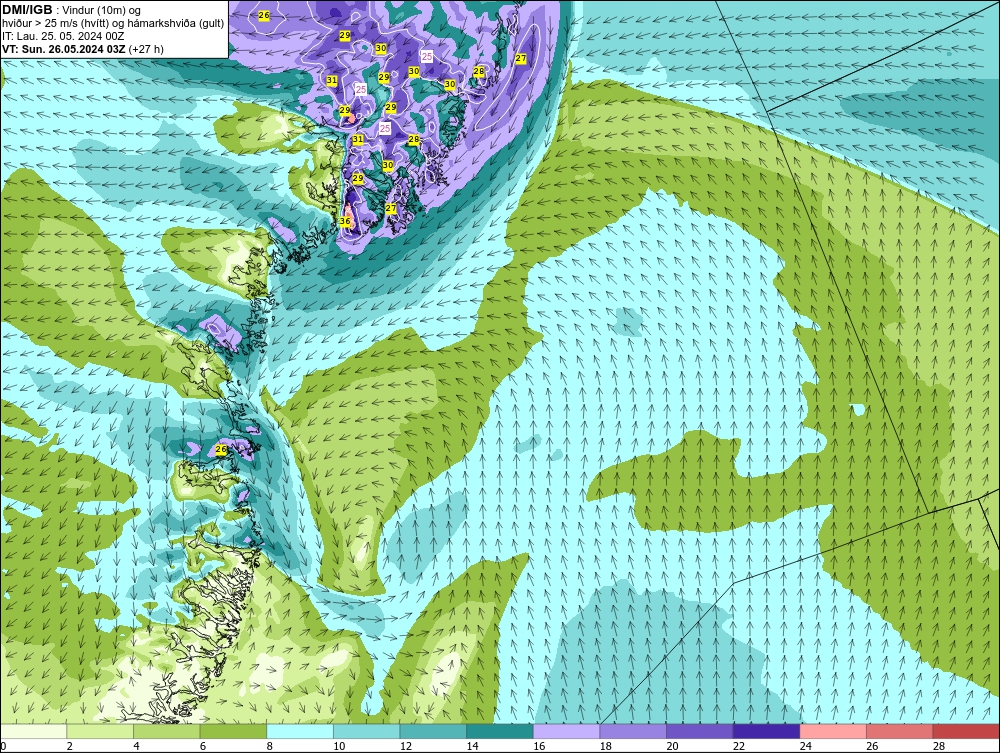Image resolution: width=1000 pixels, height=753 pixels.
Task: Click the yellow "36" maximum gust label
Action: pyautogui.click(x=345, y=221)
